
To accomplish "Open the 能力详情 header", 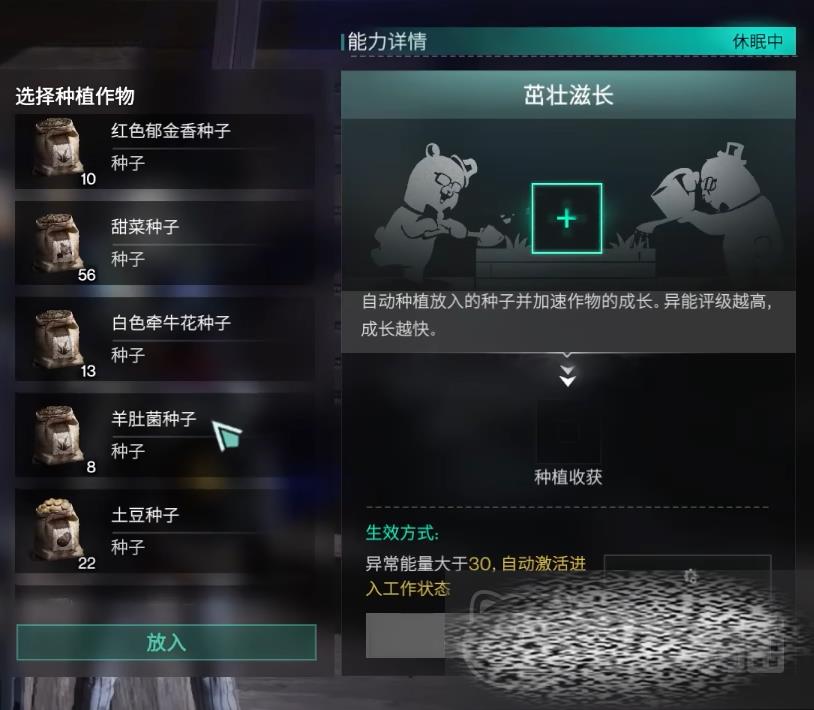I will coord(387,42).
